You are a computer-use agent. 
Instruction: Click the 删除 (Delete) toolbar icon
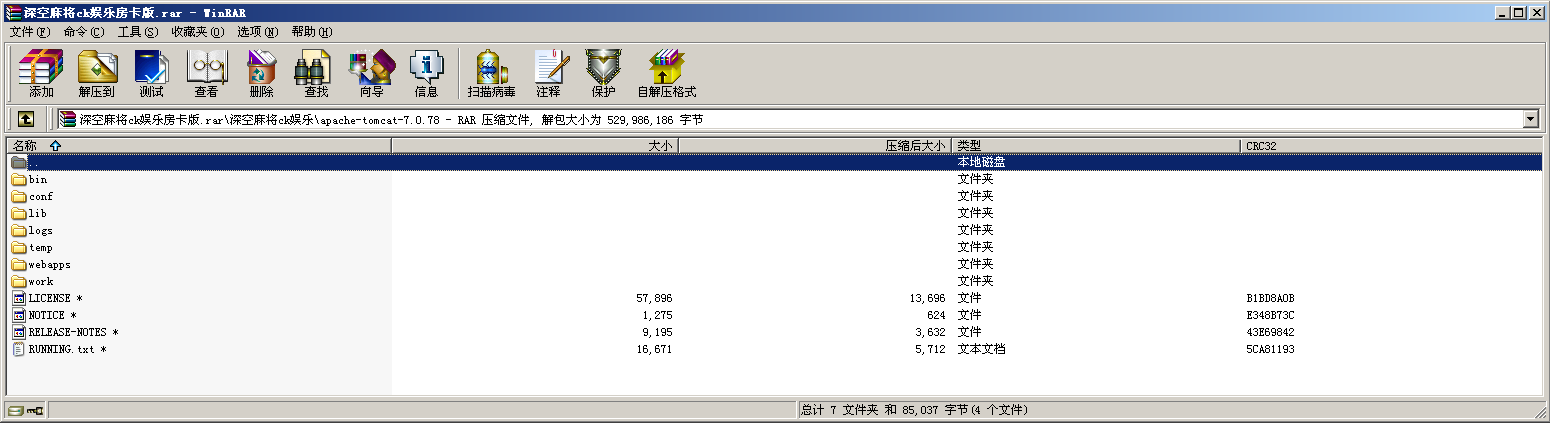point(261,74)
